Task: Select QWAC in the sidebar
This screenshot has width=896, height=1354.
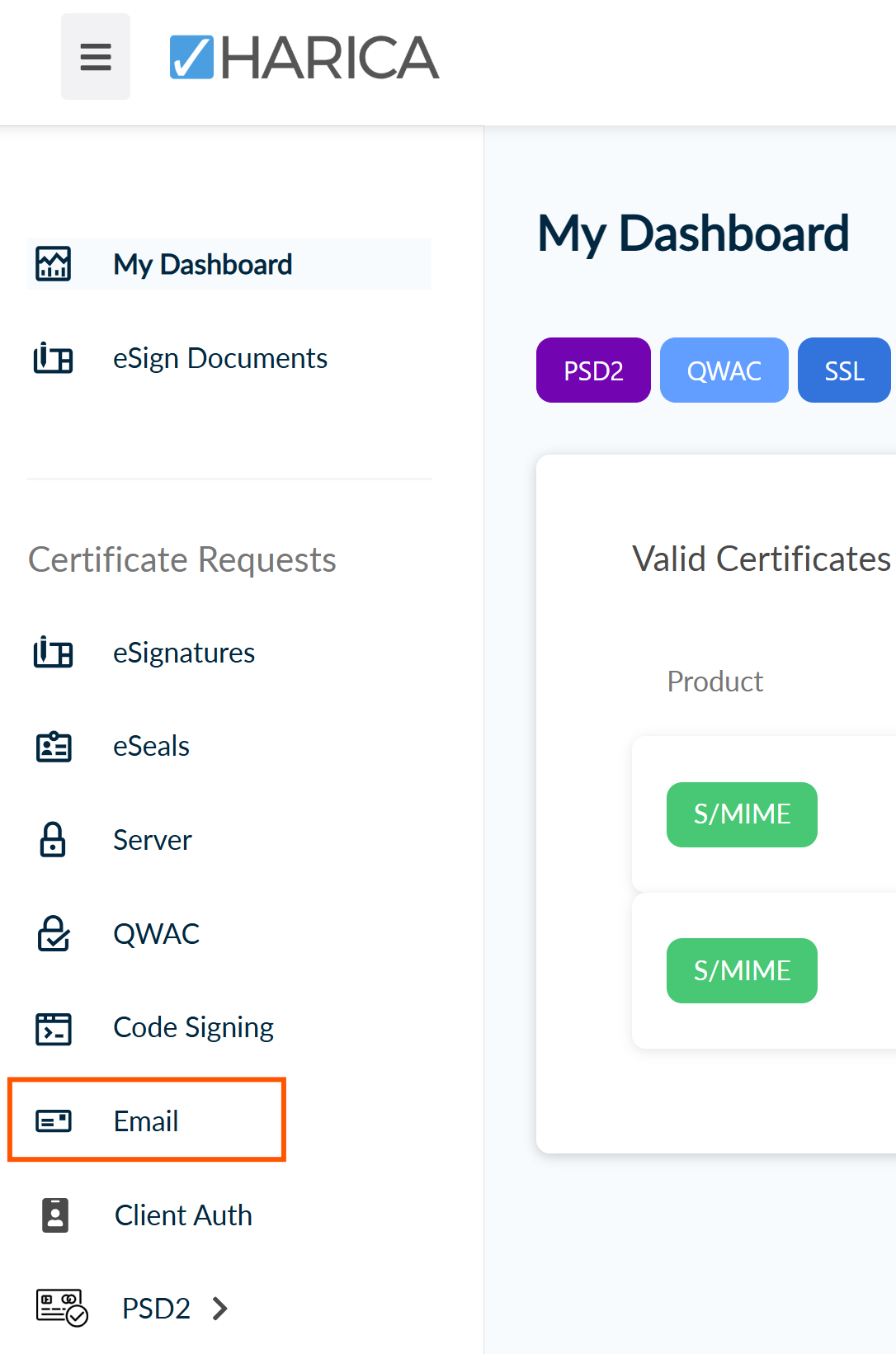Action: coord(157,934)
